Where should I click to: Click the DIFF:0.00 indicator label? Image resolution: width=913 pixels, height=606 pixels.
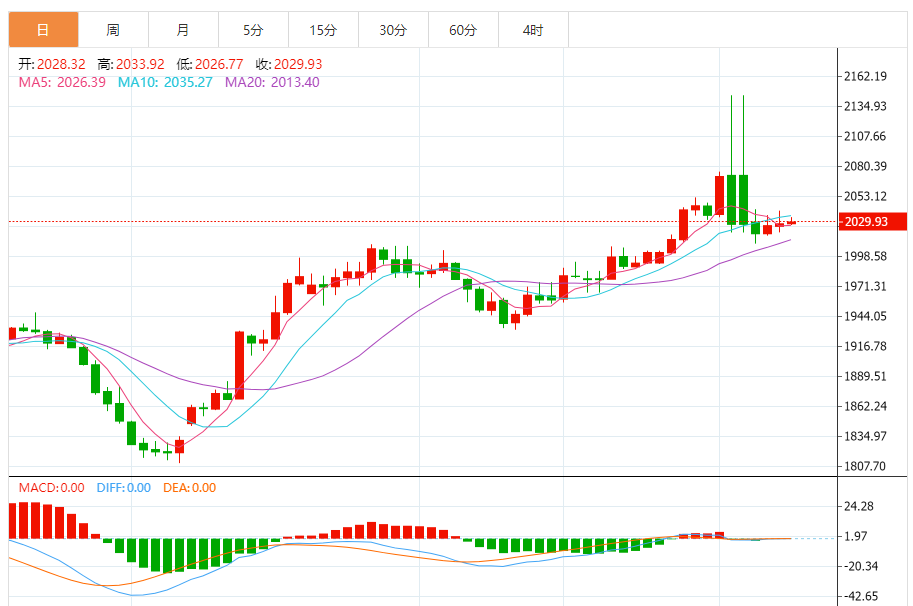pos(123,488)
